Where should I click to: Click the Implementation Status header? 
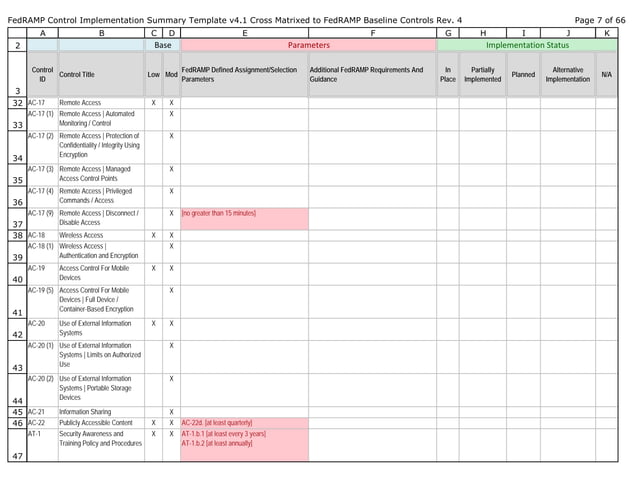527,45
